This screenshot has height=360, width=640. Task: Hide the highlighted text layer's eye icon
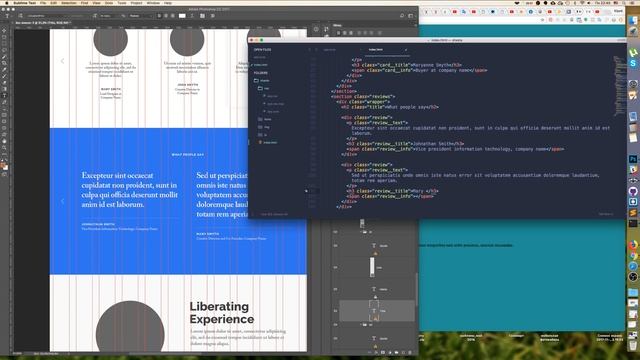pos(336,311)
